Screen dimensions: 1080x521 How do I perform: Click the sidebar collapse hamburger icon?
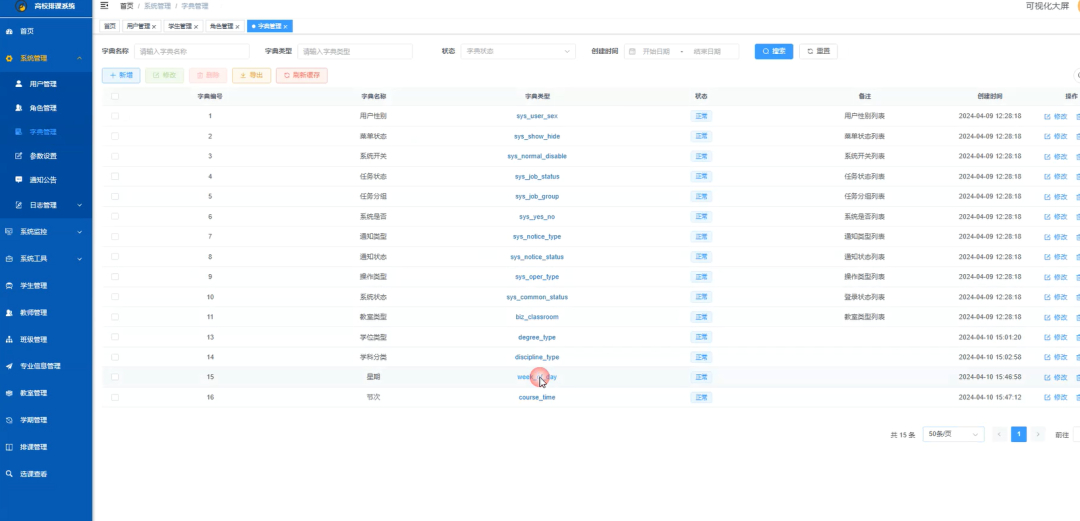point(105,6)
